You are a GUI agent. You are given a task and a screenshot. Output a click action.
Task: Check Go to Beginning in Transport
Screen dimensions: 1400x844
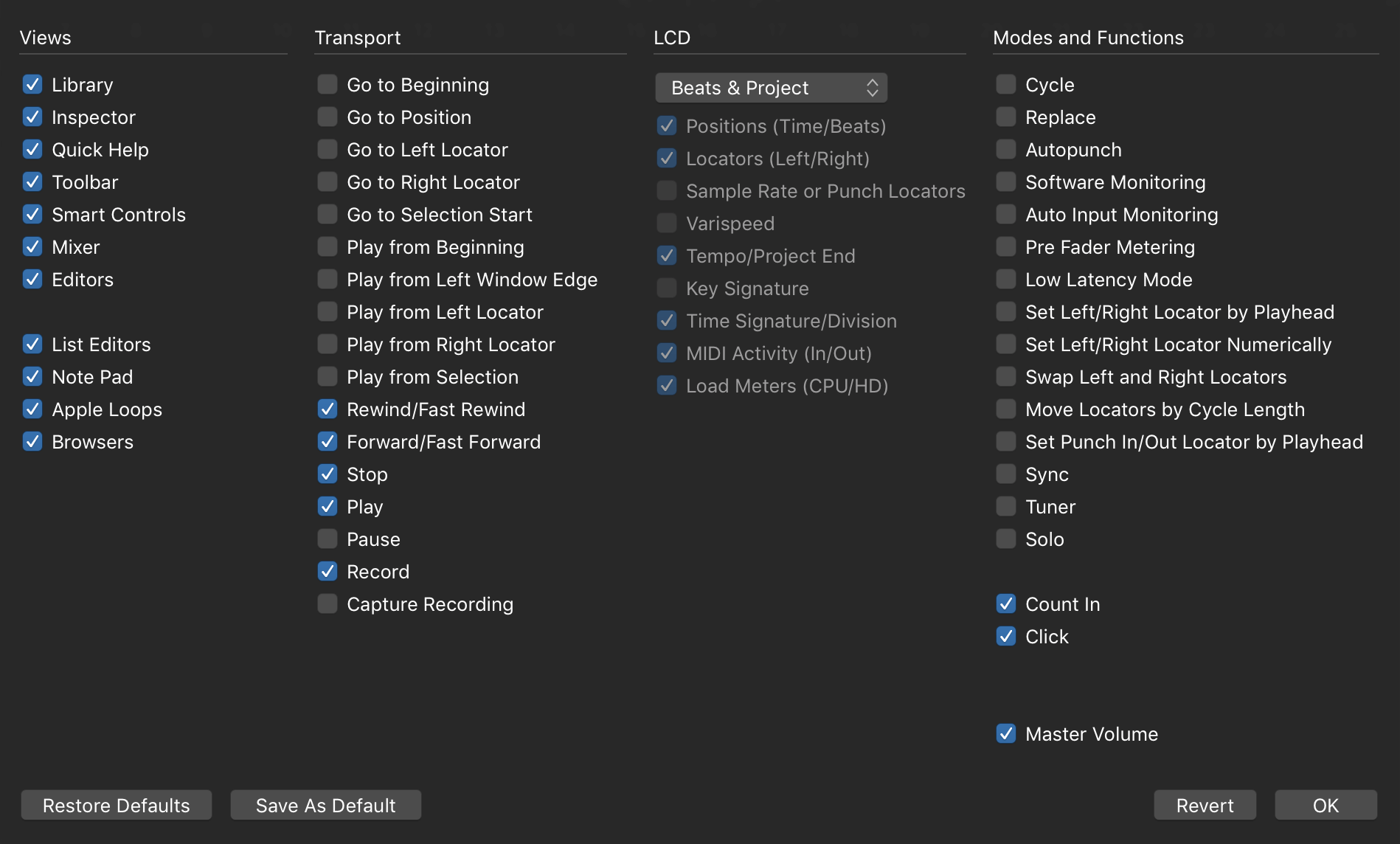[327, 84]
